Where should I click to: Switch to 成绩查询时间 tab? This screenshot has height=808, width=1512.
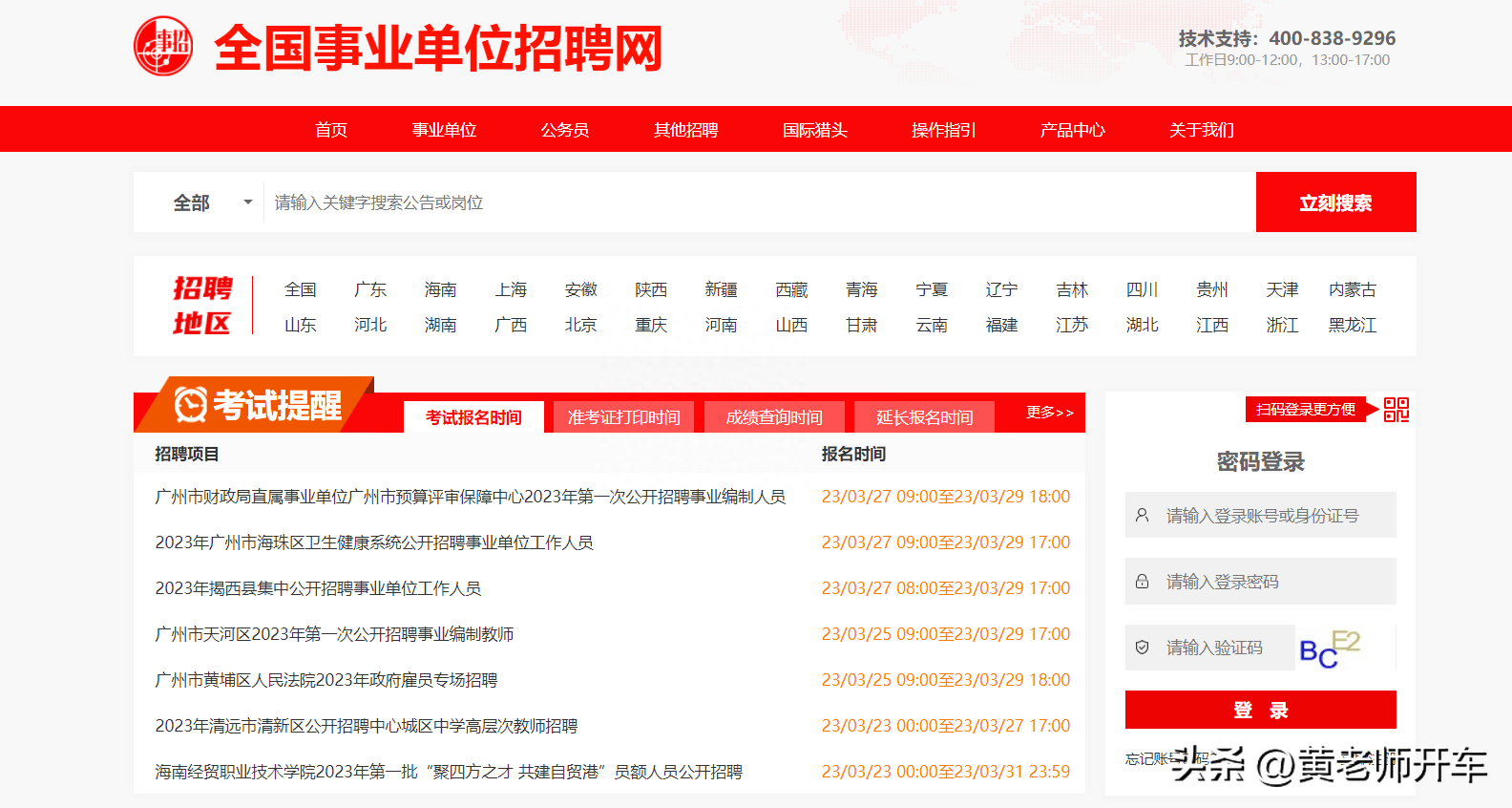point(774,417)
